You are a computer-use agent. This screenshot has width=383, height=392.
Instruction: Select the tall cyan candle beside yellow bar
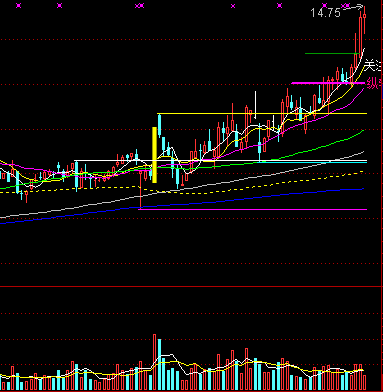(x=159, y=126)
